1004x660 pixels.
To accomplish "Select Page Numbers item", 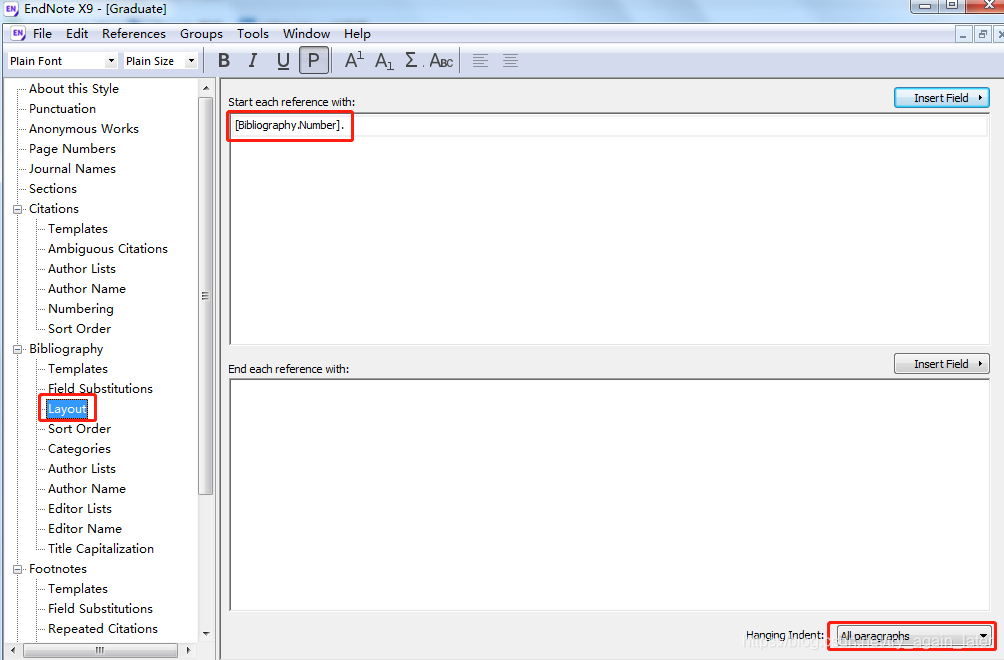I will (x=72, y=149).
